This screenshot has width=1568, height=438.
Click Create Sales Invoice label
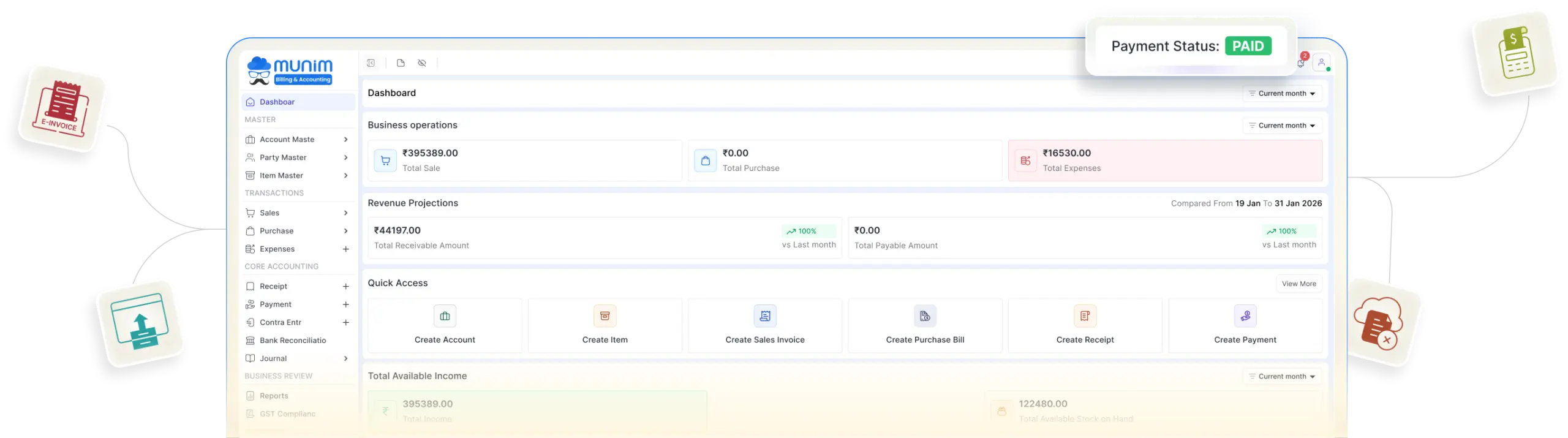click(x=765, y=340)
